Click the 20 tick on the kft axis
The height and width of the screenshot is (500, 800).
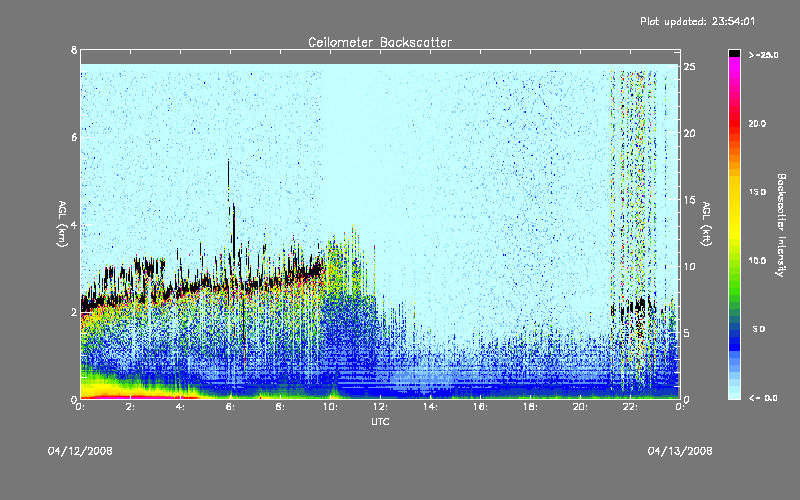tap(690, 133)
